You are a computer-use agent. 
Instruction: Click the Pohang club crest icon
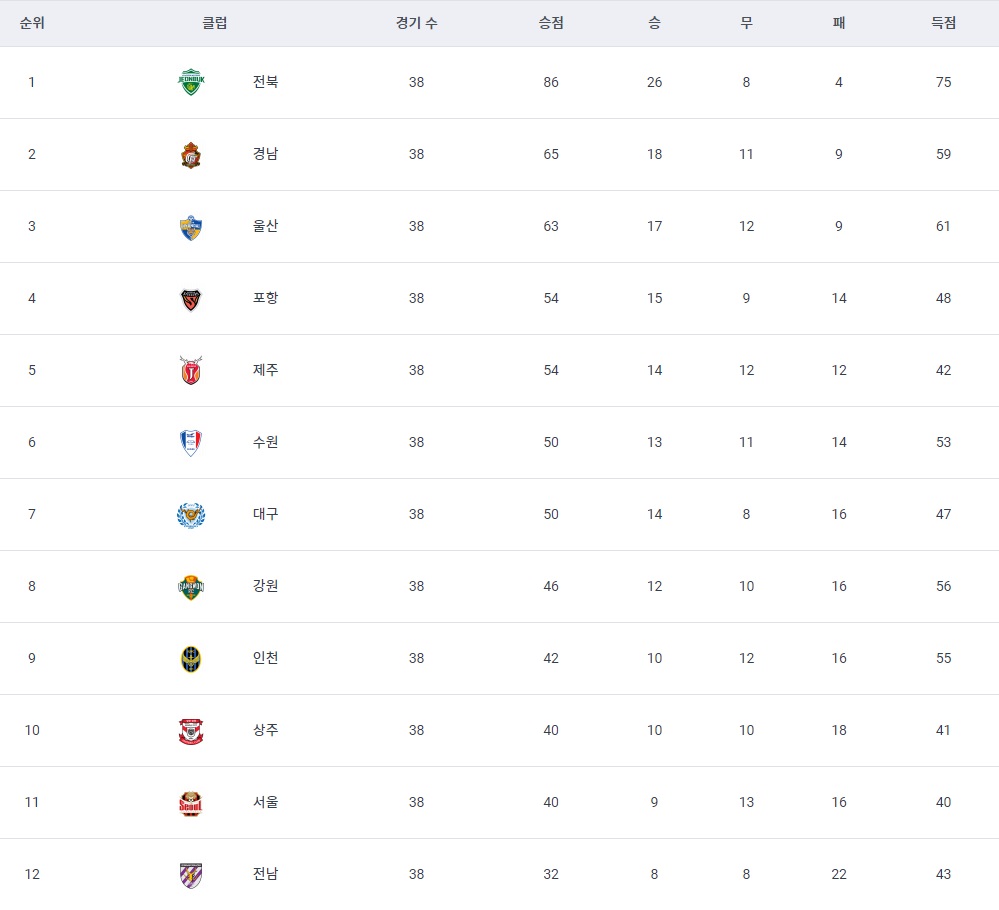(x=191, y=299)
